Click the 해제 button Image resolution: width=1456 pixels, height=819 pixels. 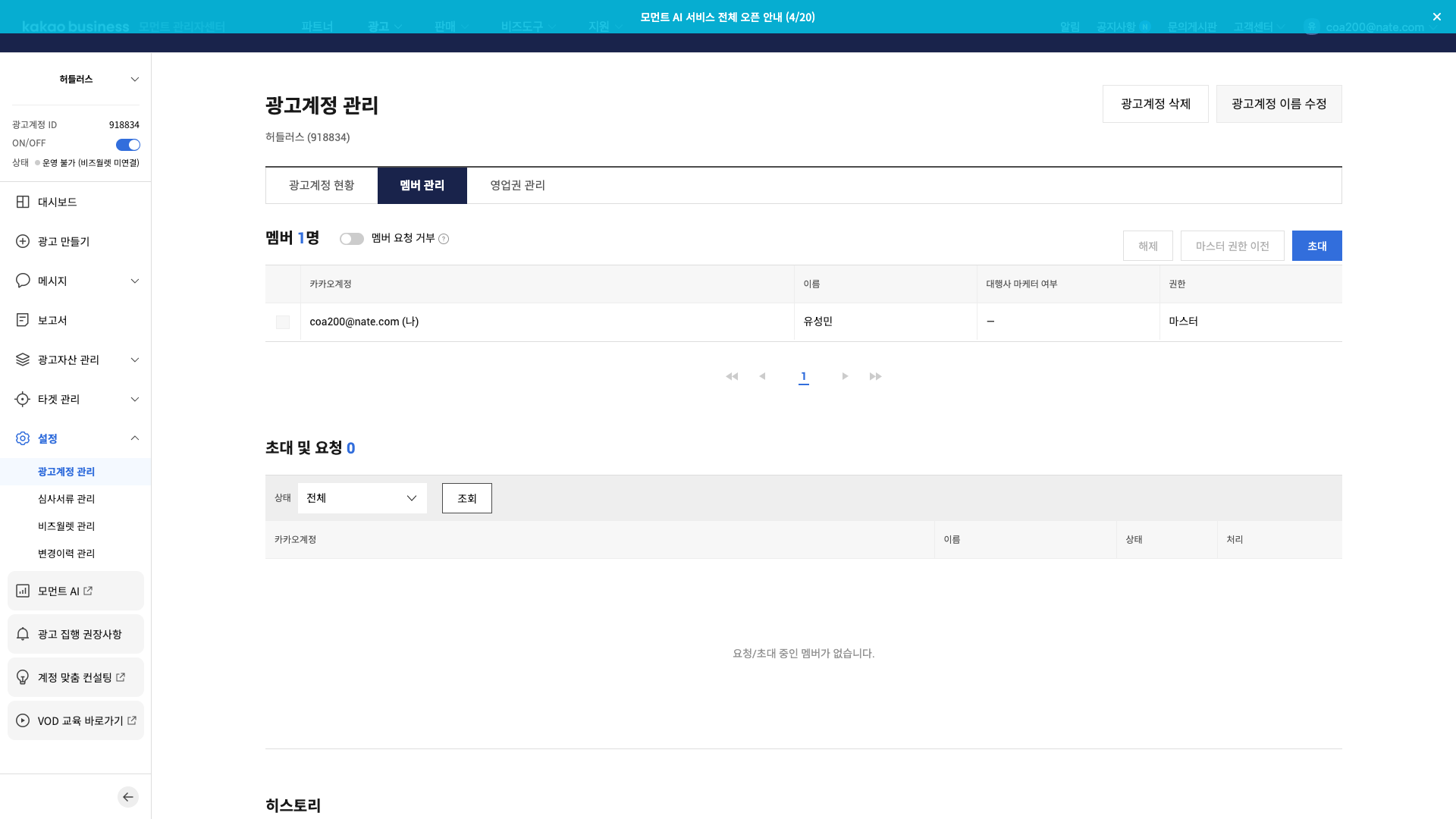1148,246
